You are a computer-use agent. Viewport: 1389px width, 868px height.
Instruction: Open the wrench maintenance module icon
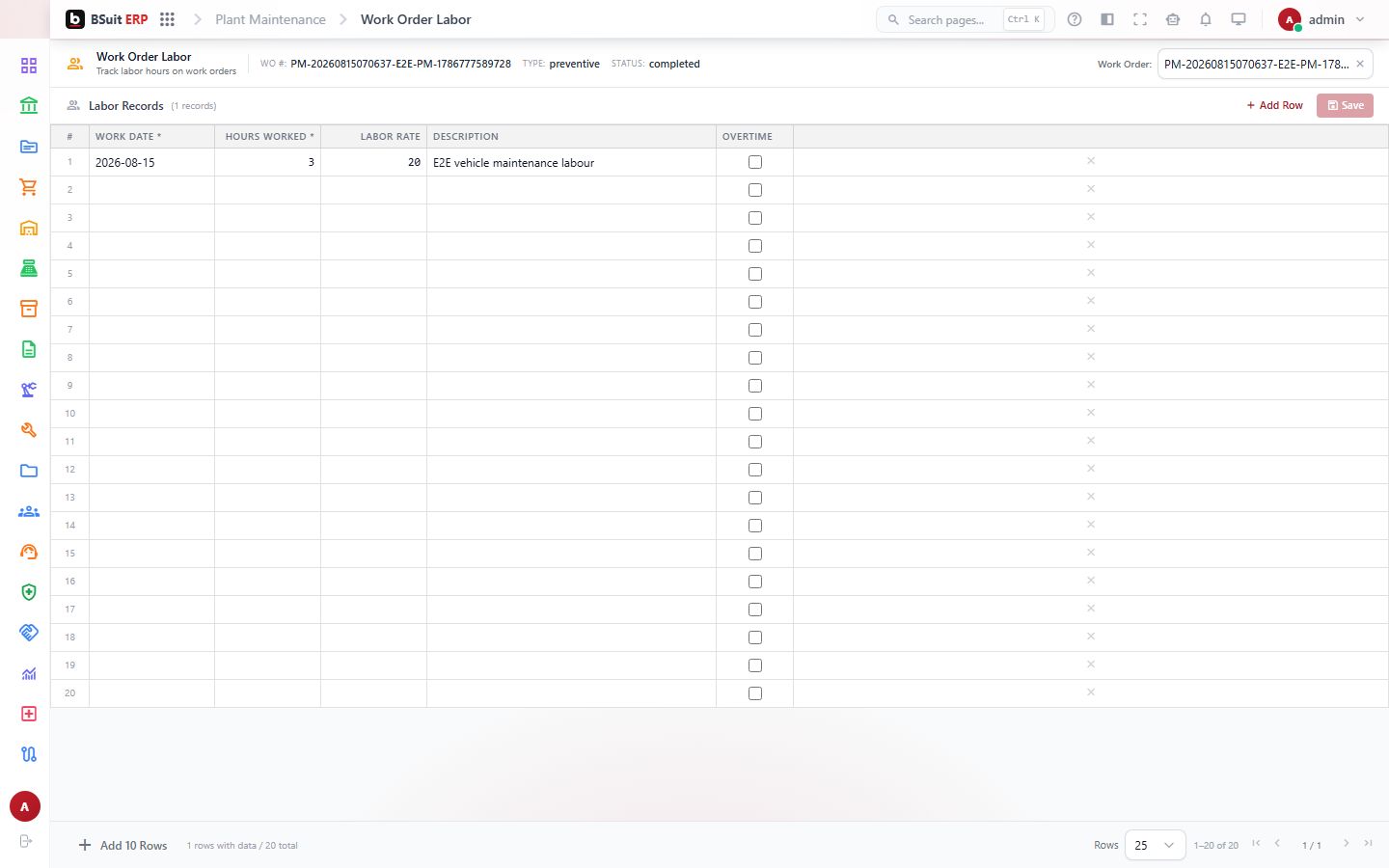(x=29, y=430)
